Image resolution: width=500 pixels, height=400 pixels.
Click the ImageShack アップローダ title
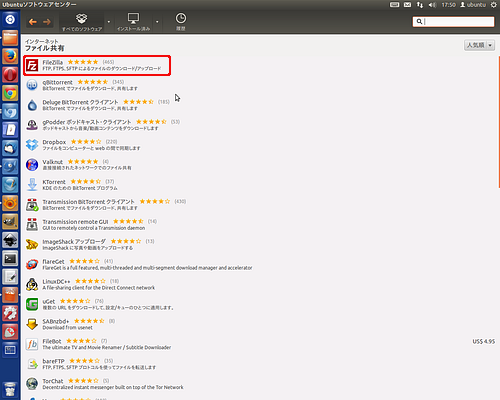click(74, 241)
